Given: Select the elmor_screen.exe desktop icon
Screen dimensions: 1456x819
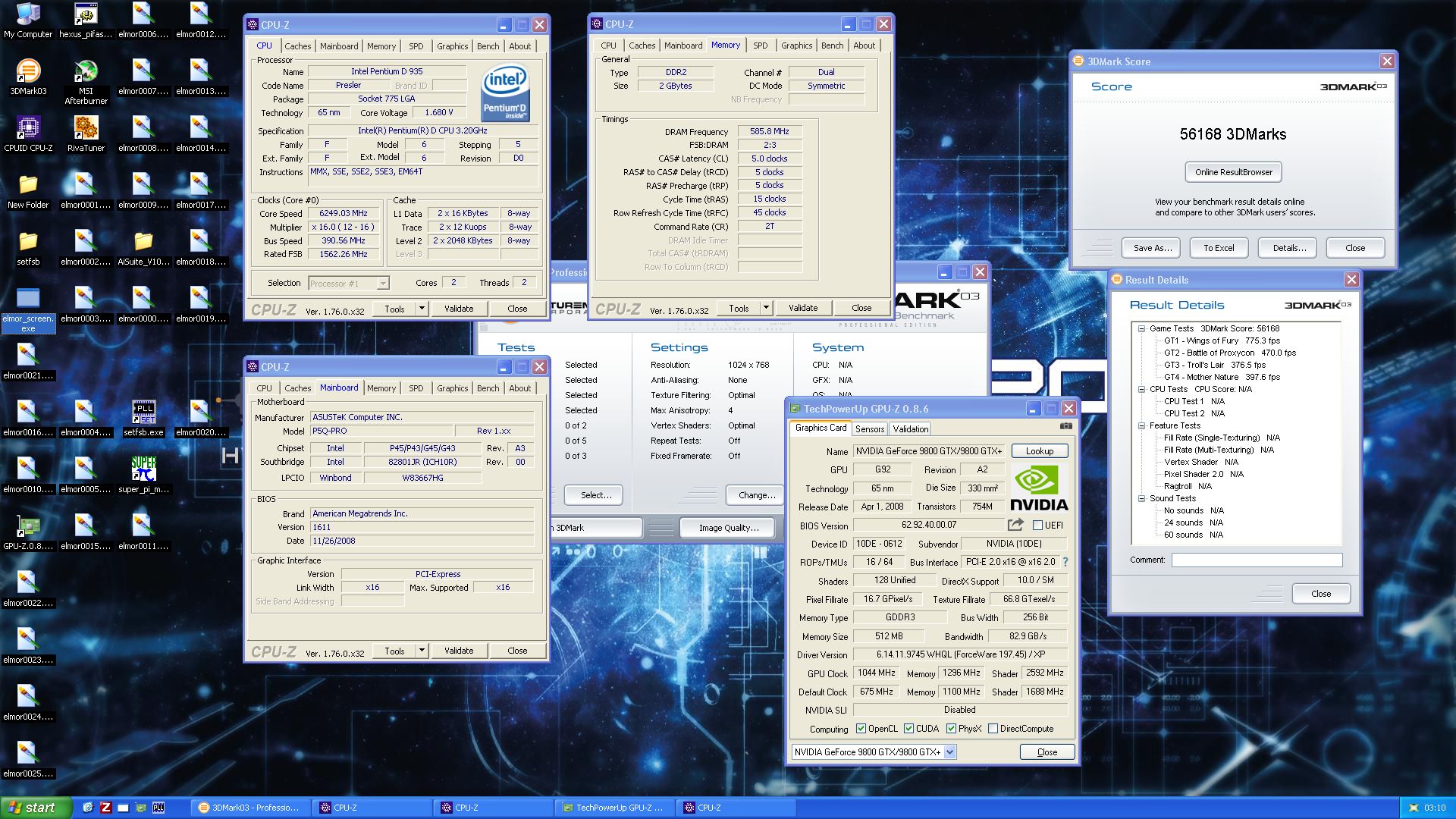Looking at the screenshot, I should (28, 309).
